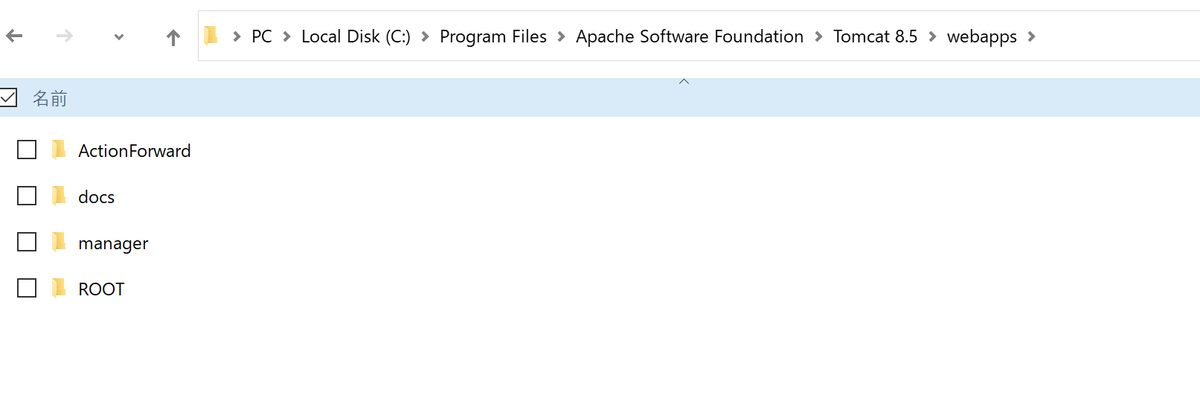This screenshot has width=1200, height=398.
Task: Select the docs folder icon
Action: tap(59, 196)
